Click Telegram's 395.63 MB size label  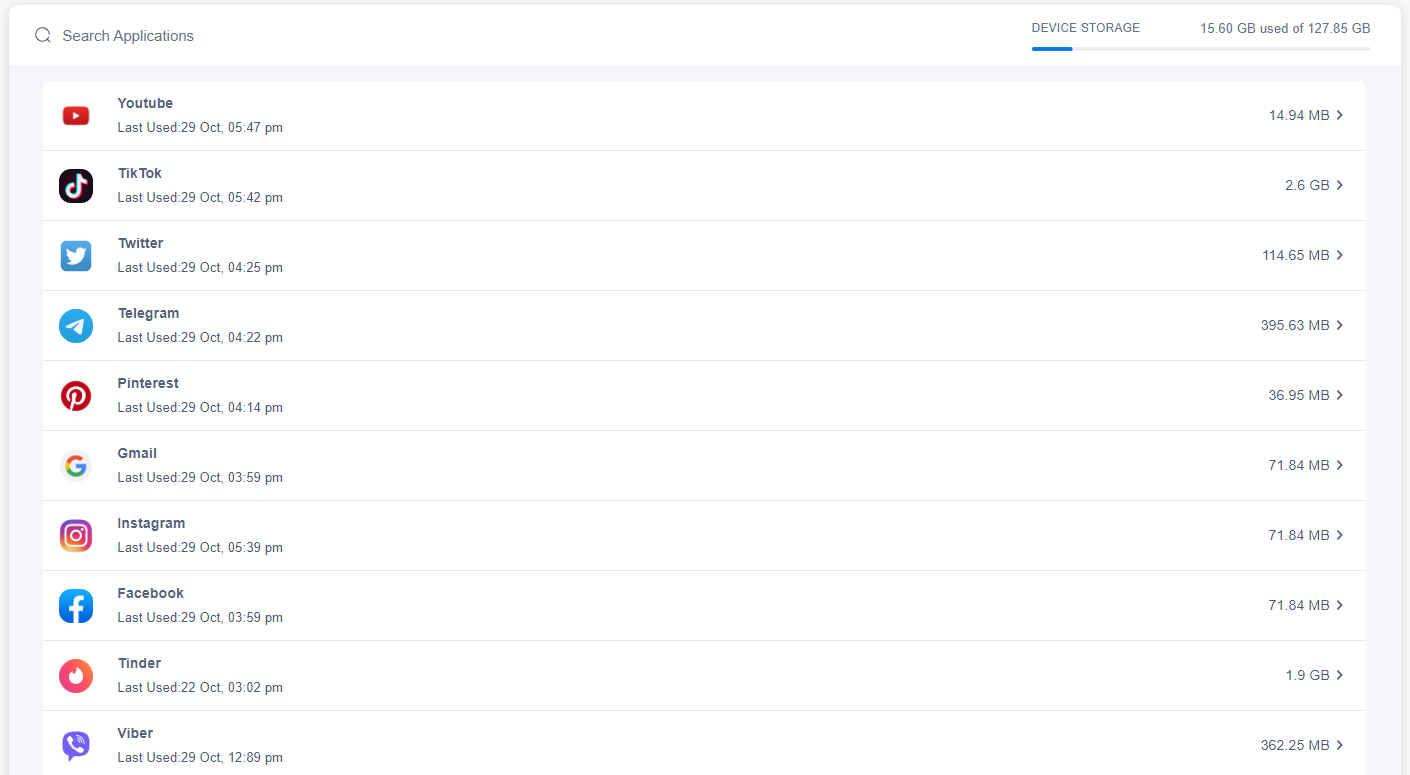pyautogui.click(x=1296, y=325)
